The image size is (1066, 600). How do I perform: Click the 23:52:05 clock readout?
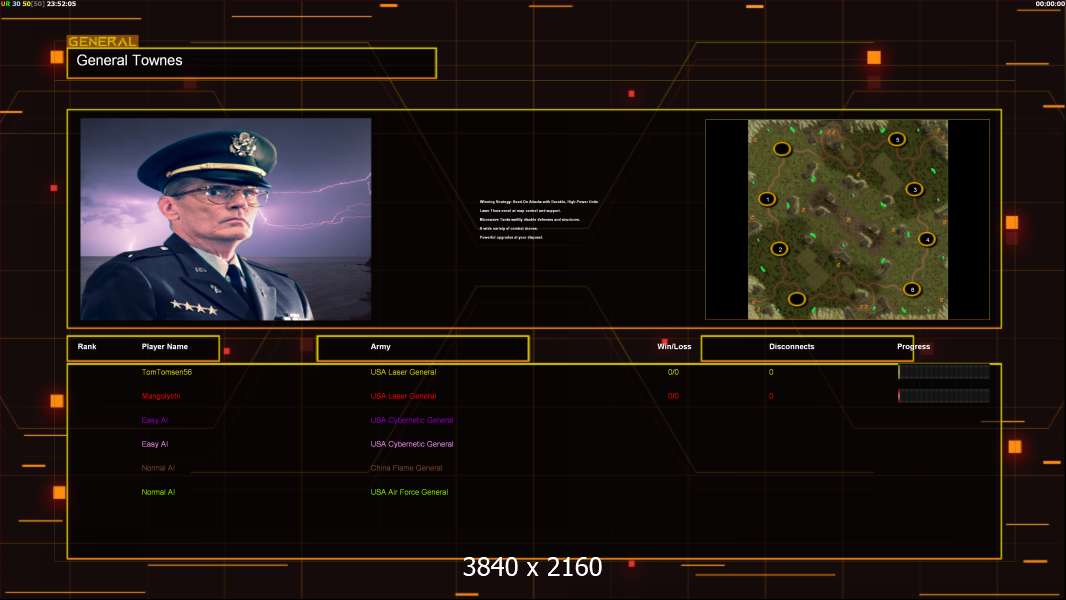pyautogui.click(x=61, y=4)
